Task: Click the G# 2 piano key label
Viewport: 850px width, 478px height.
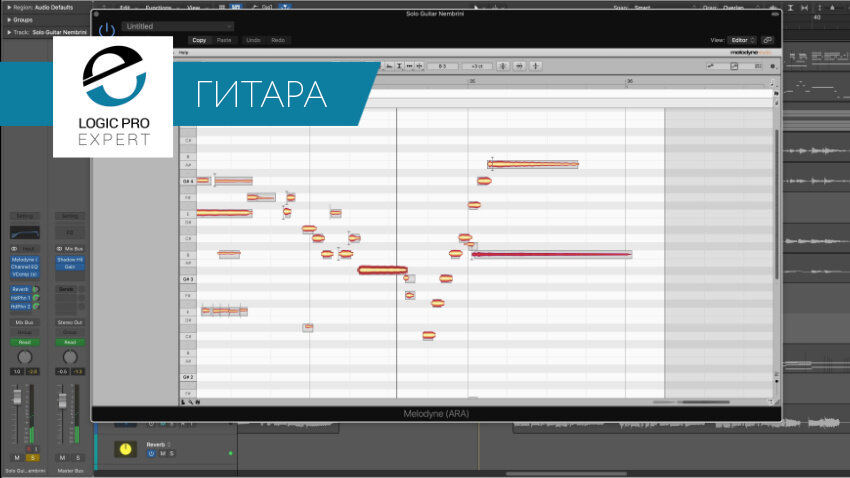Action: 188,377
